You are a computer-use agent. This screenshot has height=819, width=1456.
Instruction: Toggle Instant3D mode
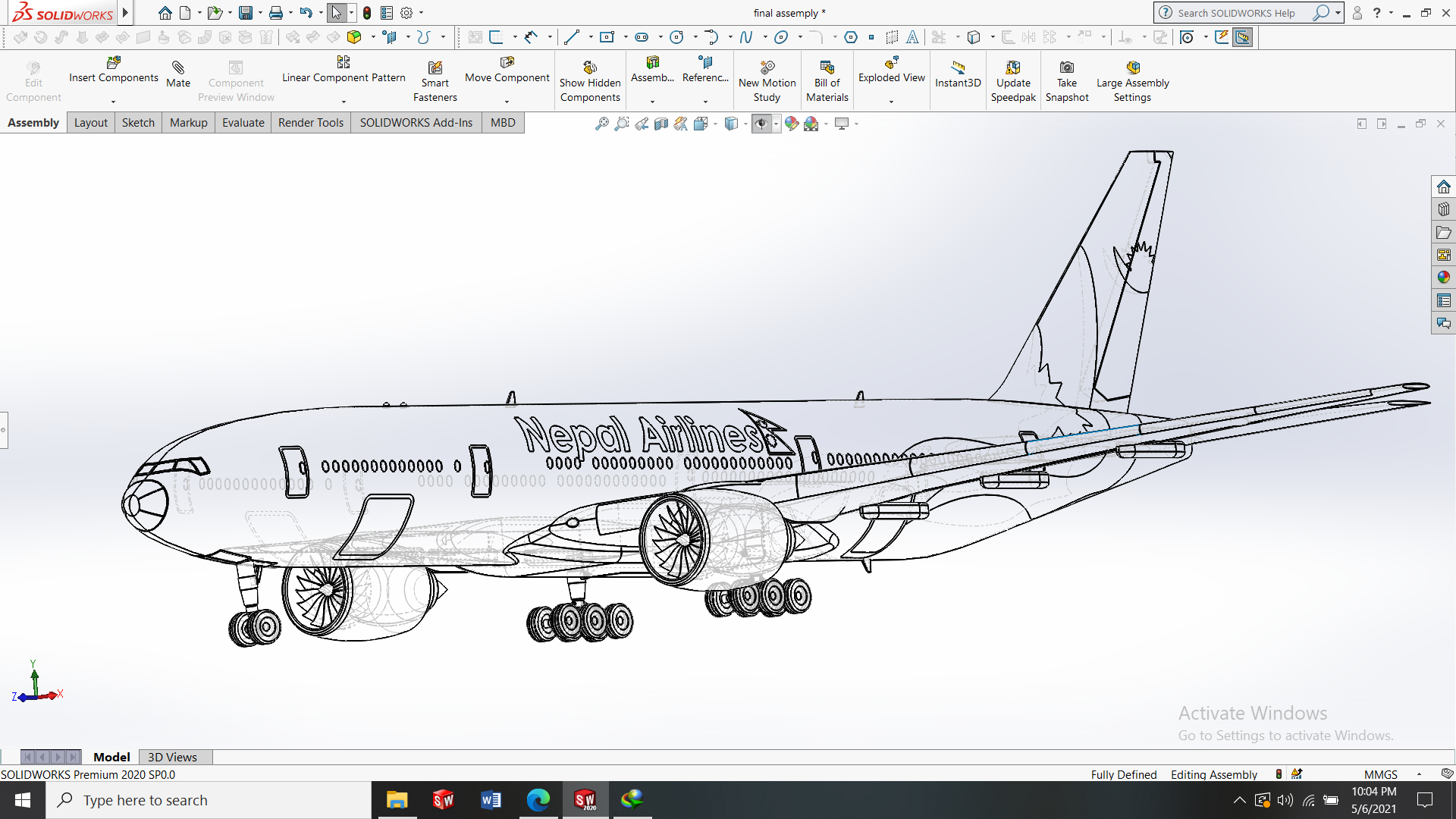tap(958, 75)
